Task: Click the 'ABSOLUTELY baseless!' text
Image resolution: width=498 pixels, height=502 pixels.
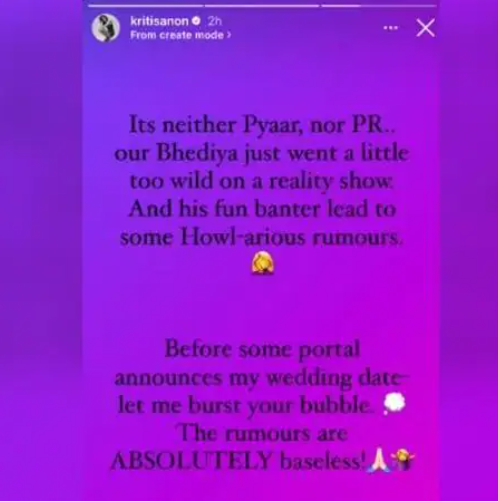Action: pos(238,461)
